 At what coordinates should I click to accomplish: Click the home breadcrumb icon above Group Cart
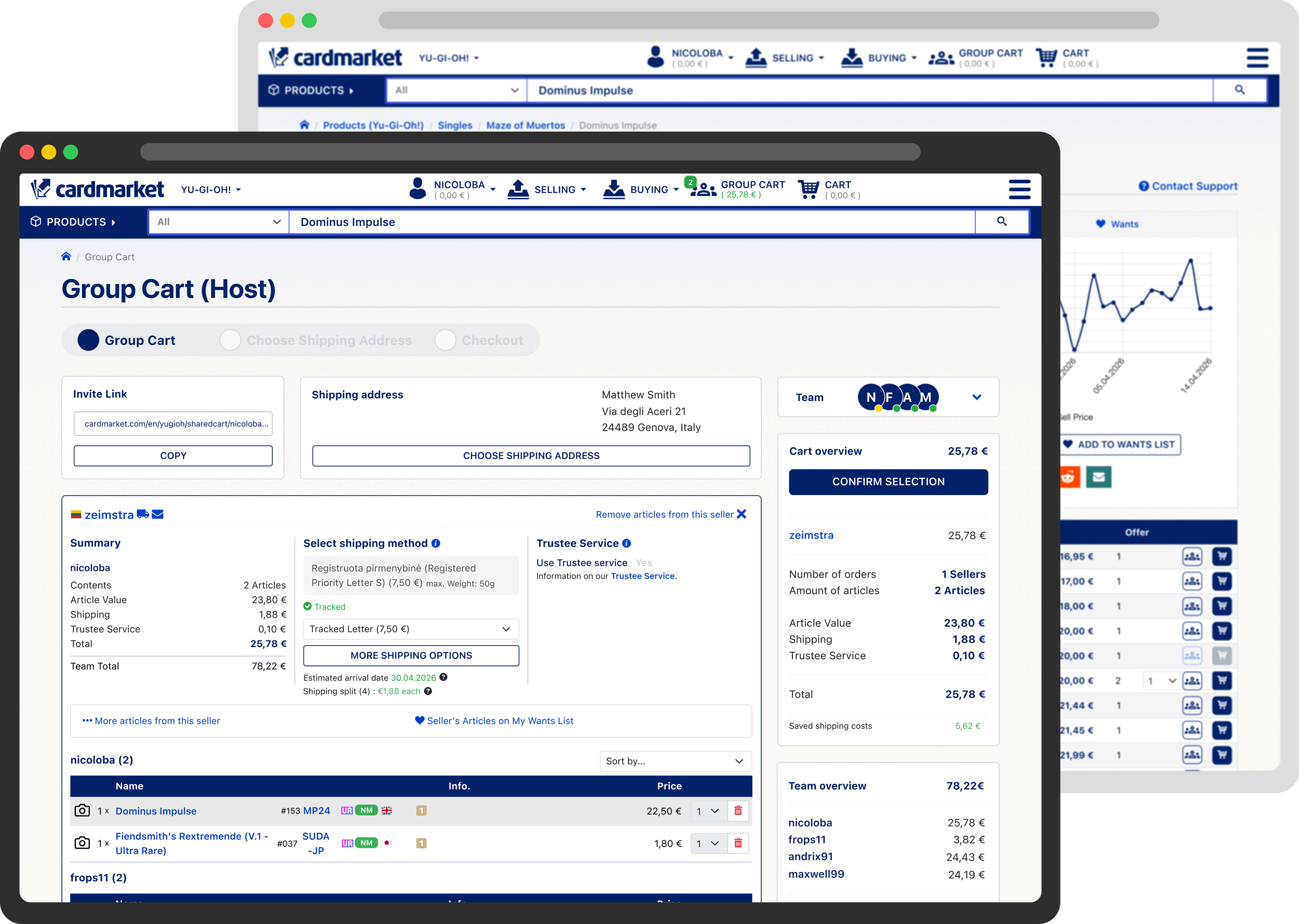66,257
